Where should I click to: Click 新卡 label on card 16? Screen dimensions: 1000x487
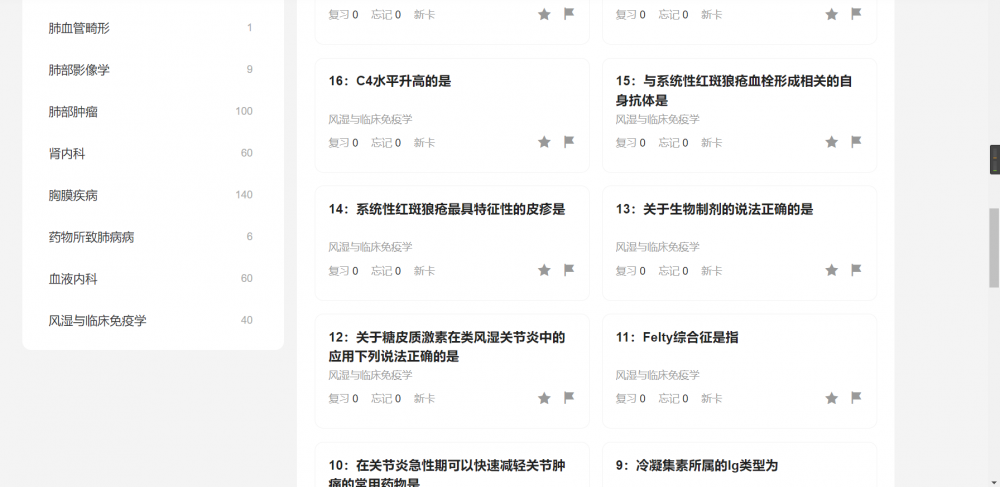[x=424, y=143]
